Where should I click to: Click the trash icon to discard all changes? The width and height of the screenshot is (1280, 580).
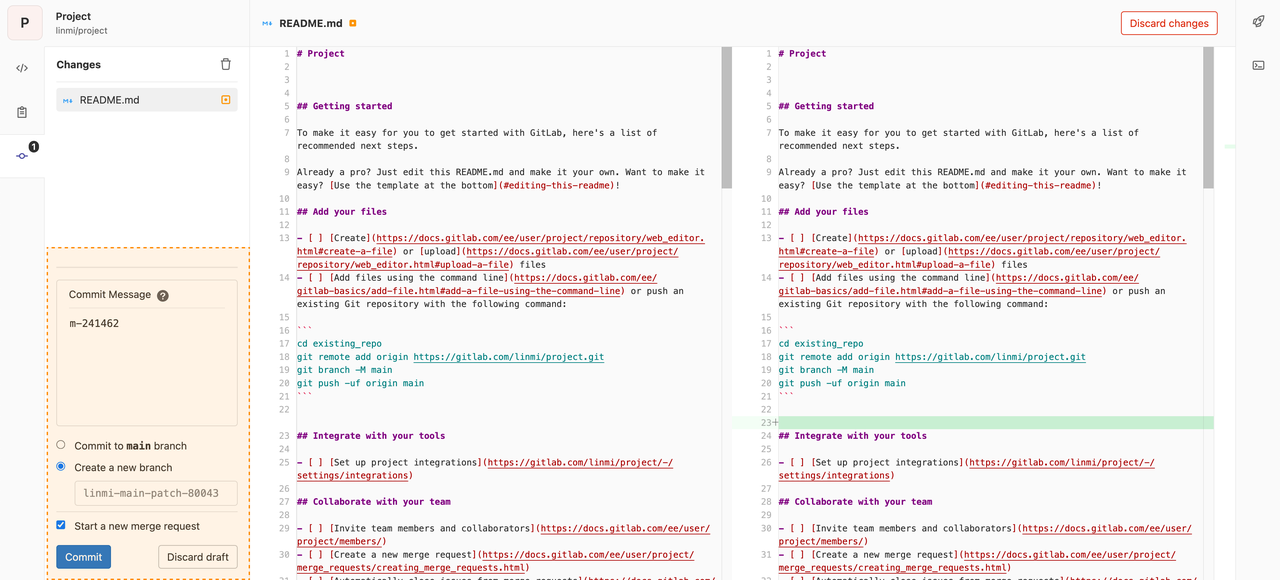click(x=225, y=64)
